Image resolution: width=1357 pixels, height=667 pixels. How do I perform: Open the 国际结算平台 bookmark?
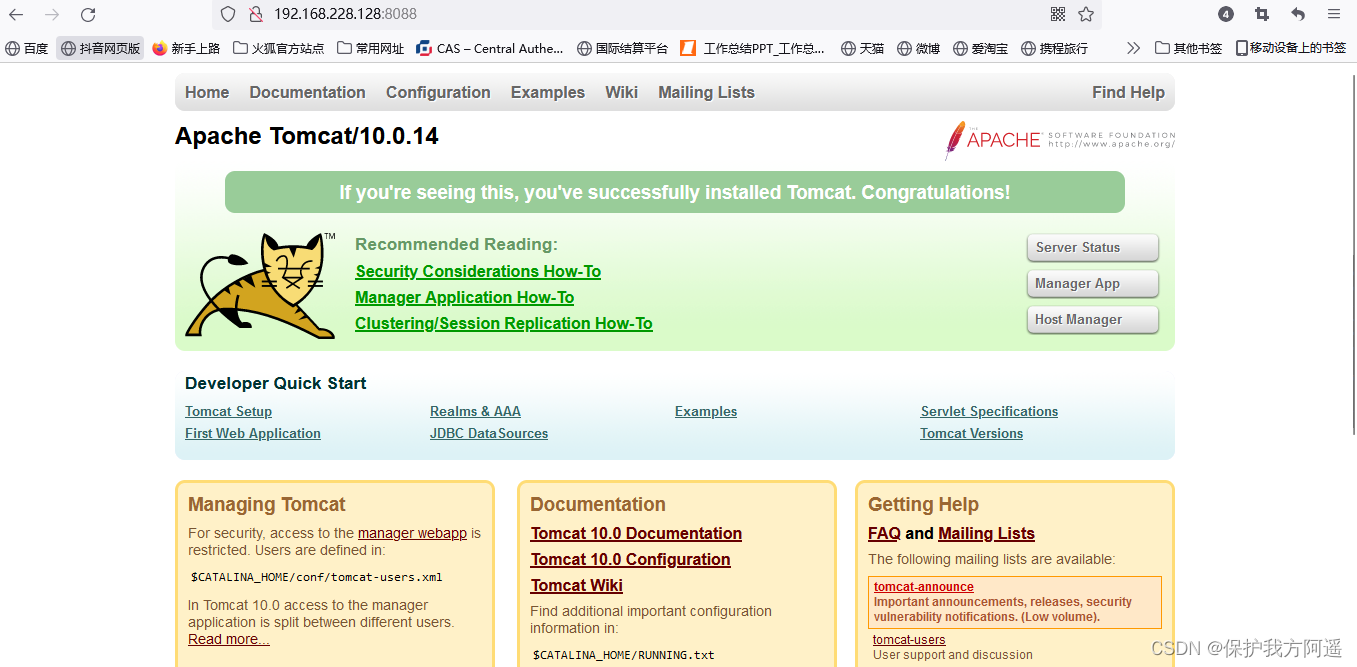(622, 48)
